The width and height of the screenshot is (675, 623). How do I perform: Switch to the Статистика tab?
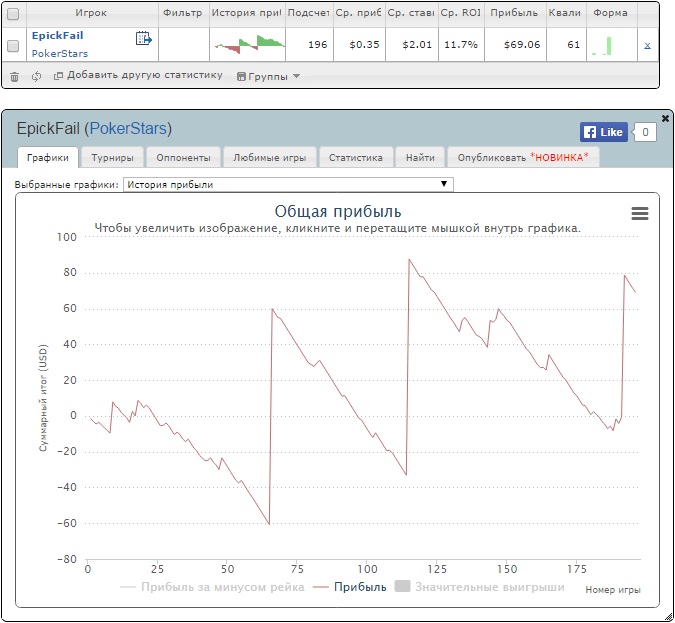(356, 158)
